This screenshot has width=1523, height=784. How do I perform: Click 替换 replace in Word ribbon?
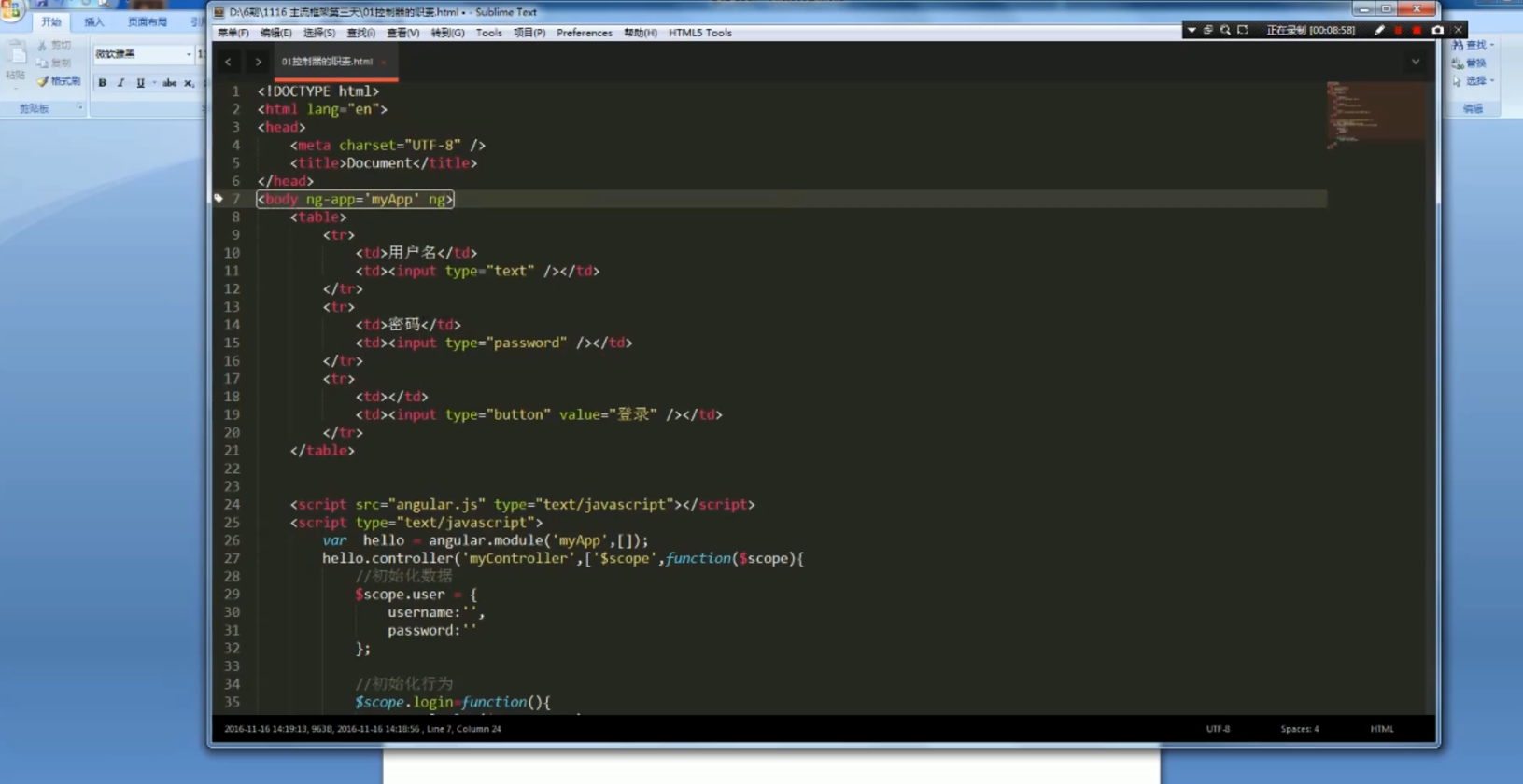(1470, 63)
